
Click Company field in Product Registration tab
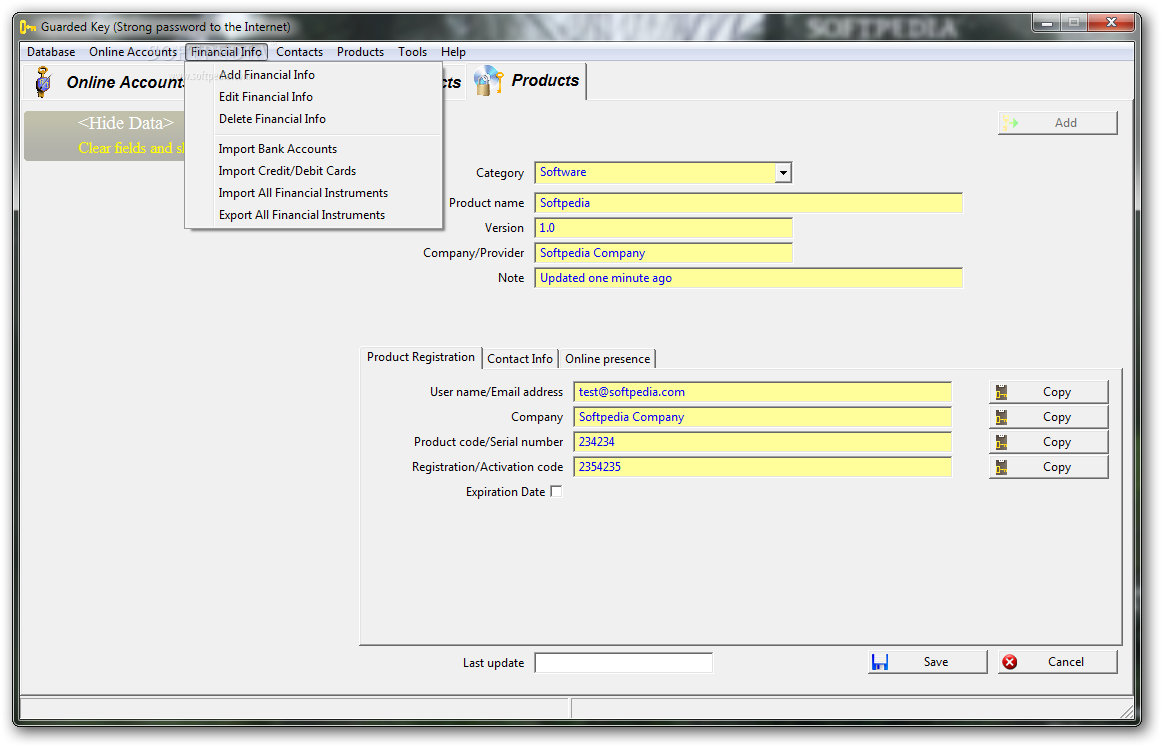pyautogui.click(x=763, y=417)
